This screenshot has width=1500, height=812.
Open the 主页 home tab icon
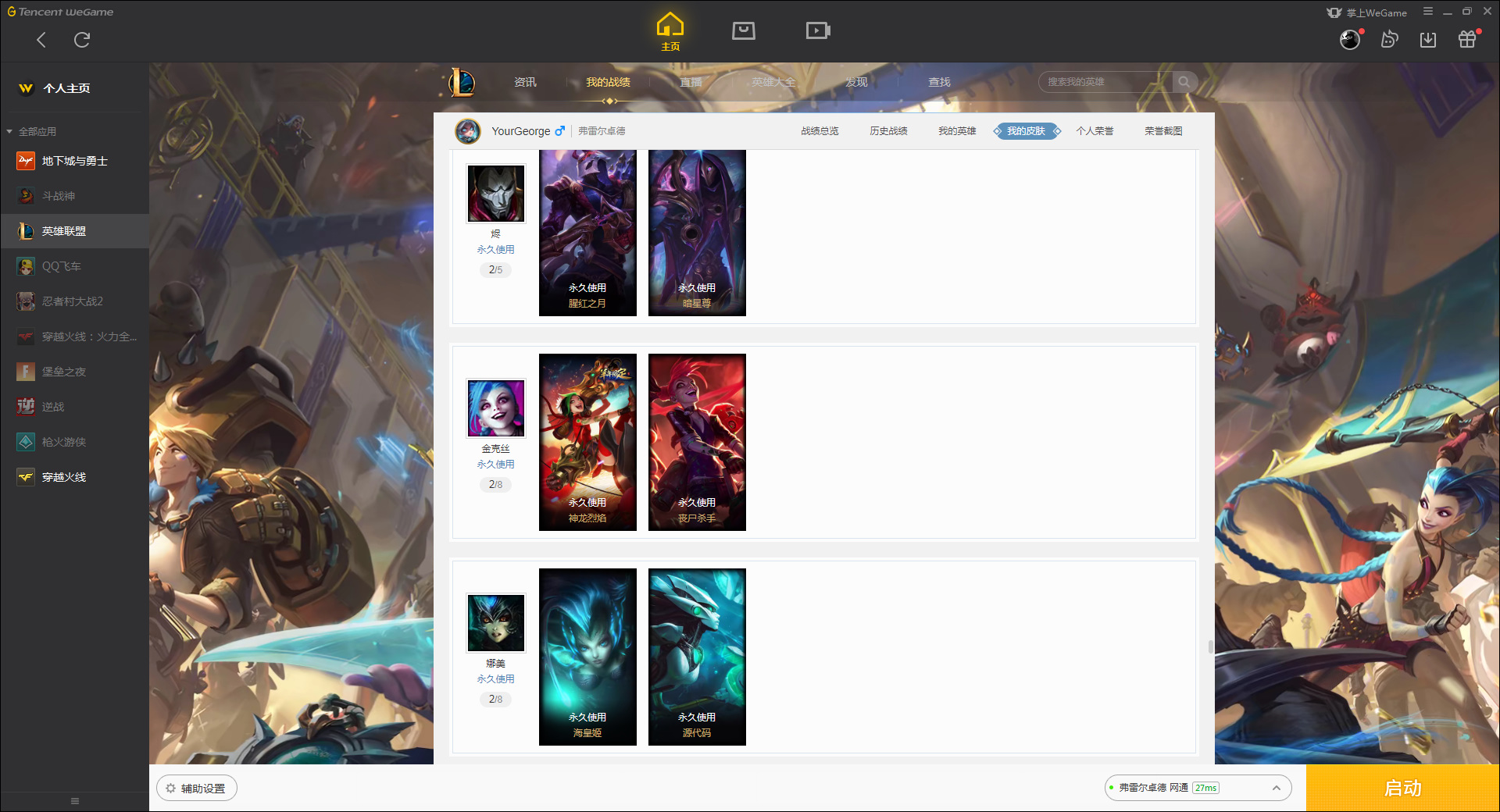670,32
